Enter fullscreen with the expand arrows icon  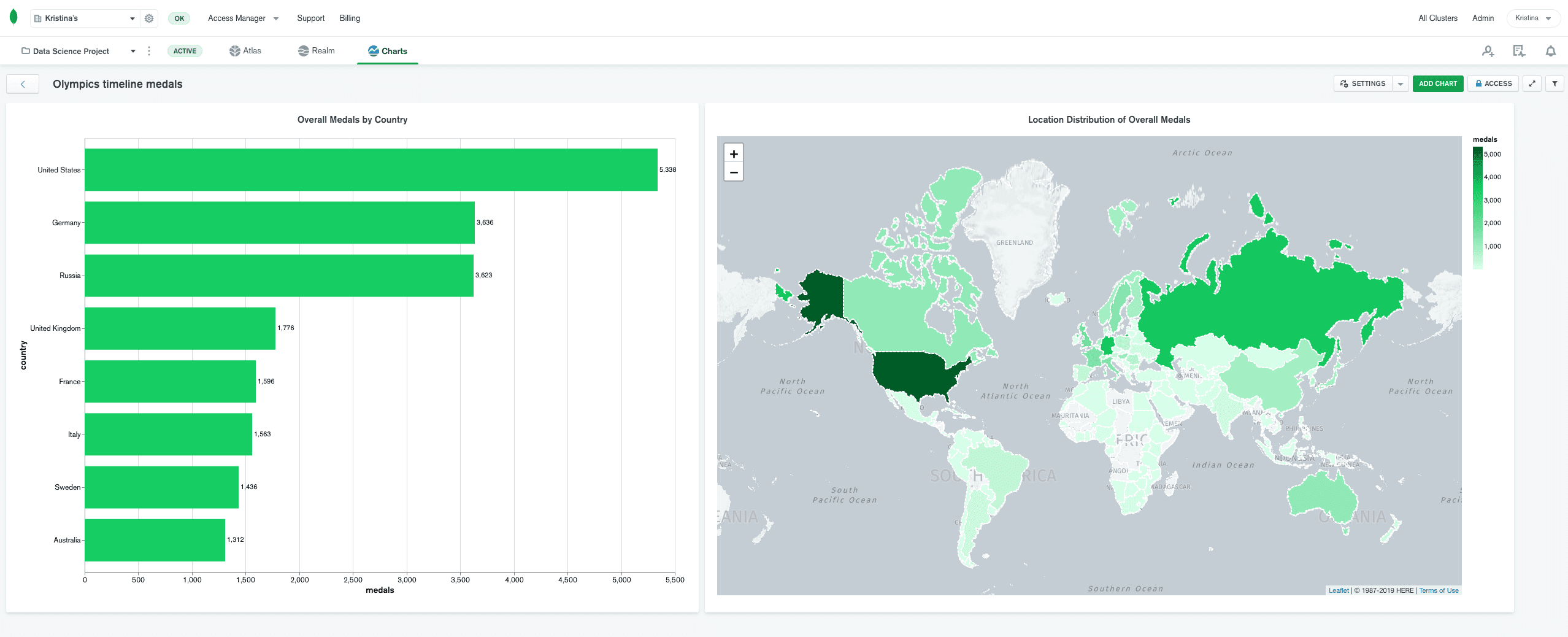pos(1532,83)
